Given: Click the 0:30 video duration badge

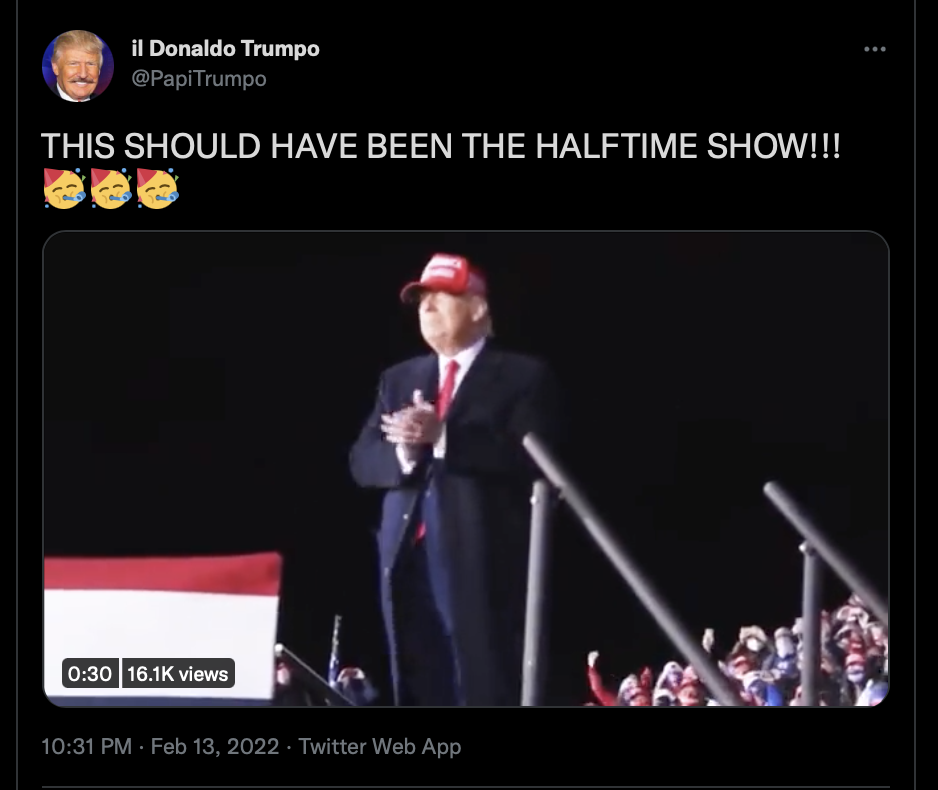Looking at the screenshot, I should (90, 673).
